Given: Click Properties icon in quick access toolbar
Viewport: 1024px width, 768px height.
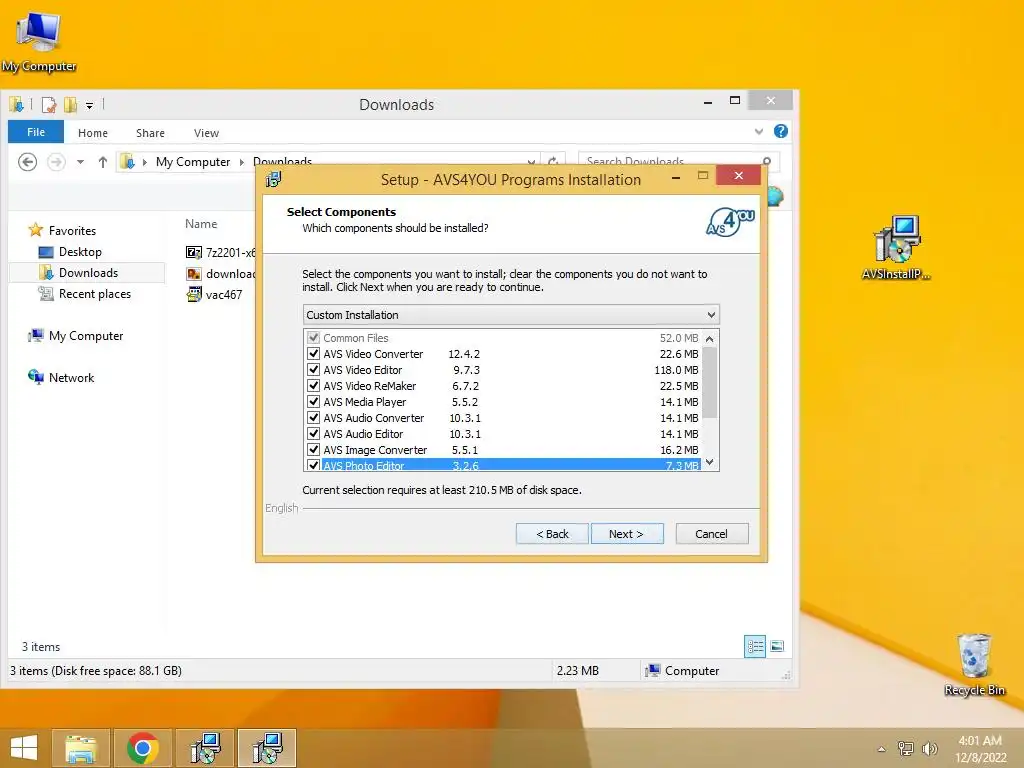Looking at the screenshot, I should point(49,104).
